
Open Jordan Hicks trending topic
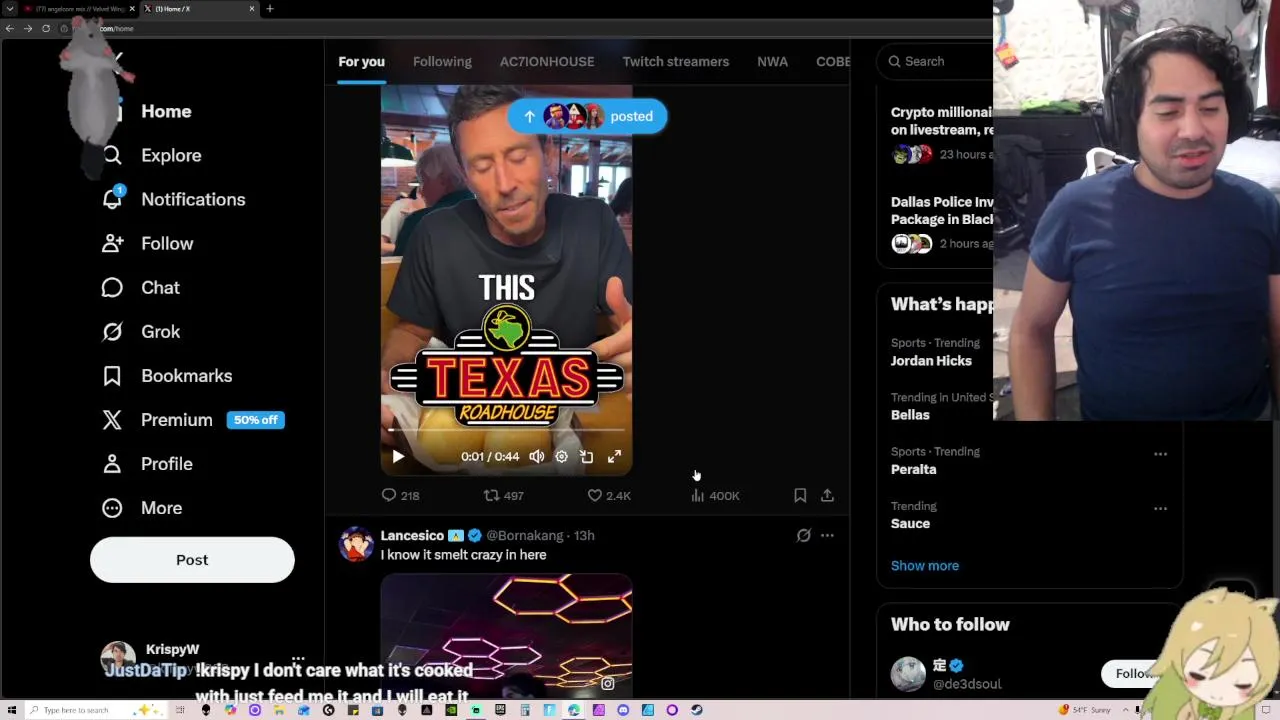pyautogui.click(x=931, y=360)
